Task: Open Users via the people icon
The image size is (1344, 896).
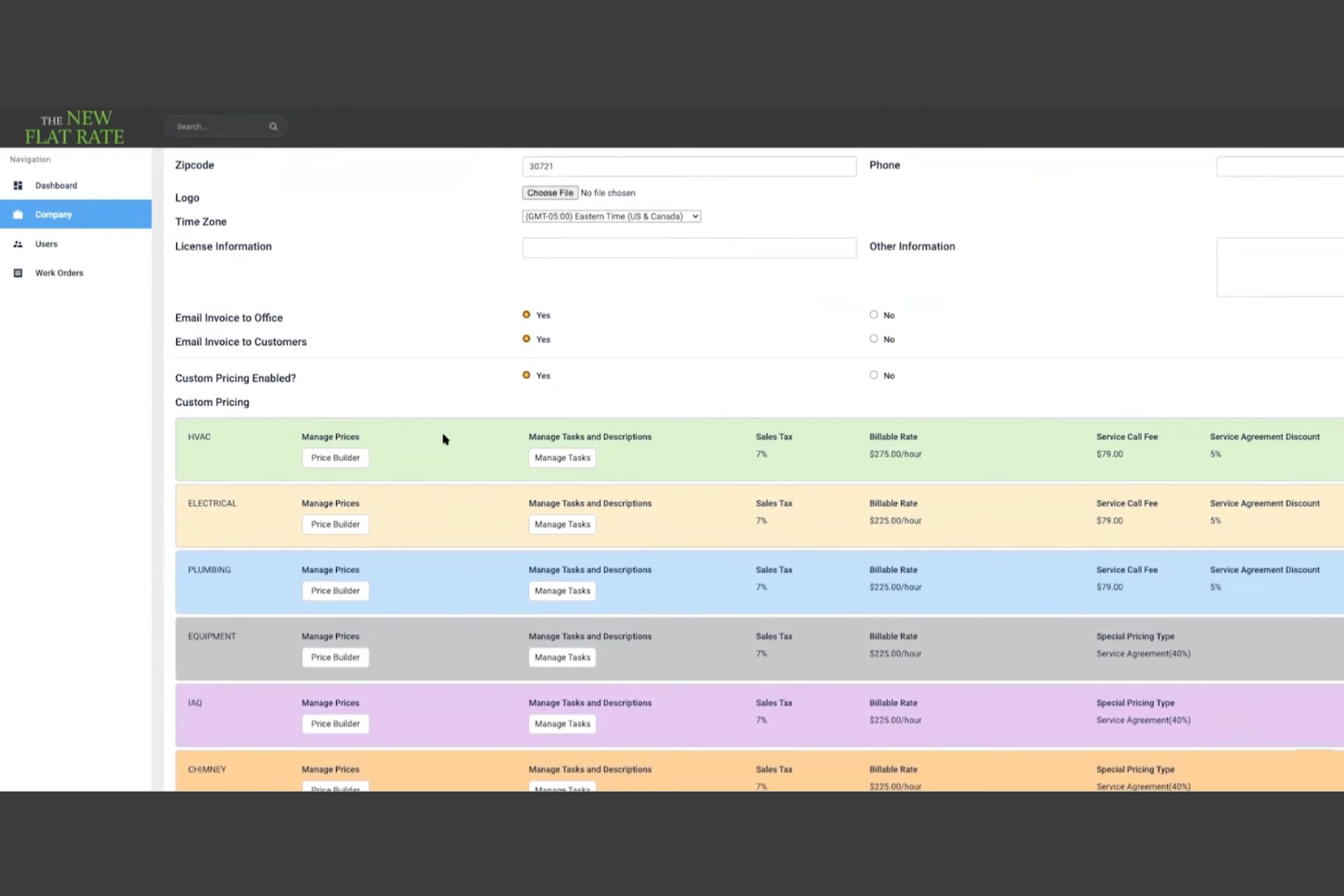Action: 17,243
